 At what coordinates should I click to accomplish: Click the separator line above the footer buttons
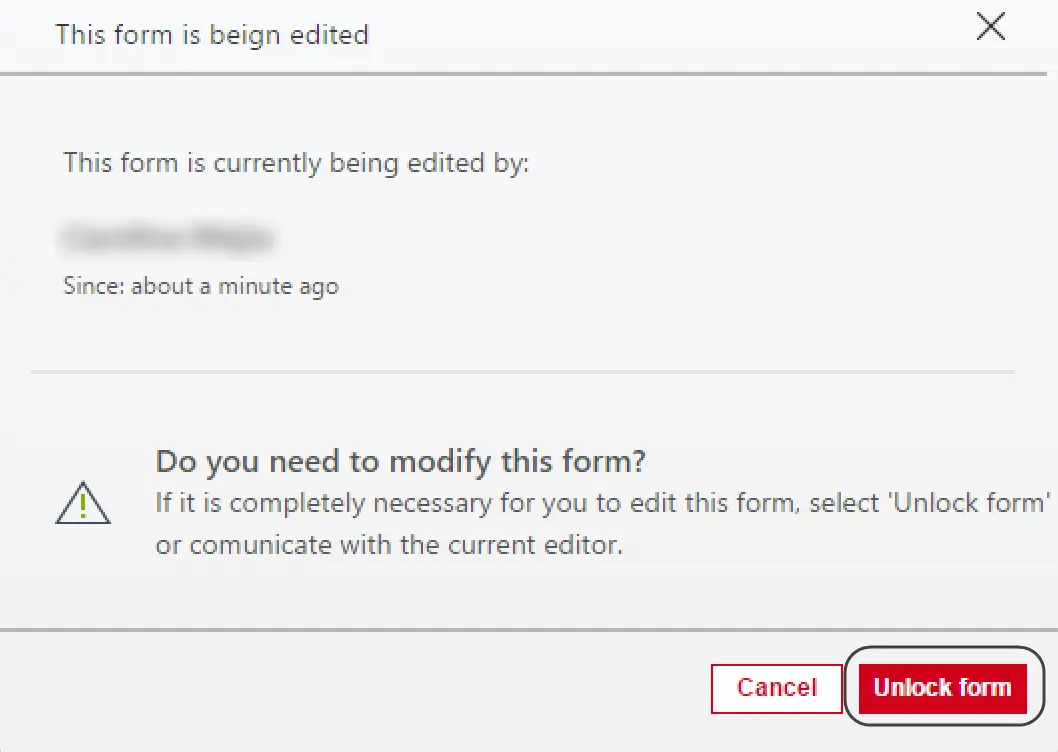pos(529,630)
